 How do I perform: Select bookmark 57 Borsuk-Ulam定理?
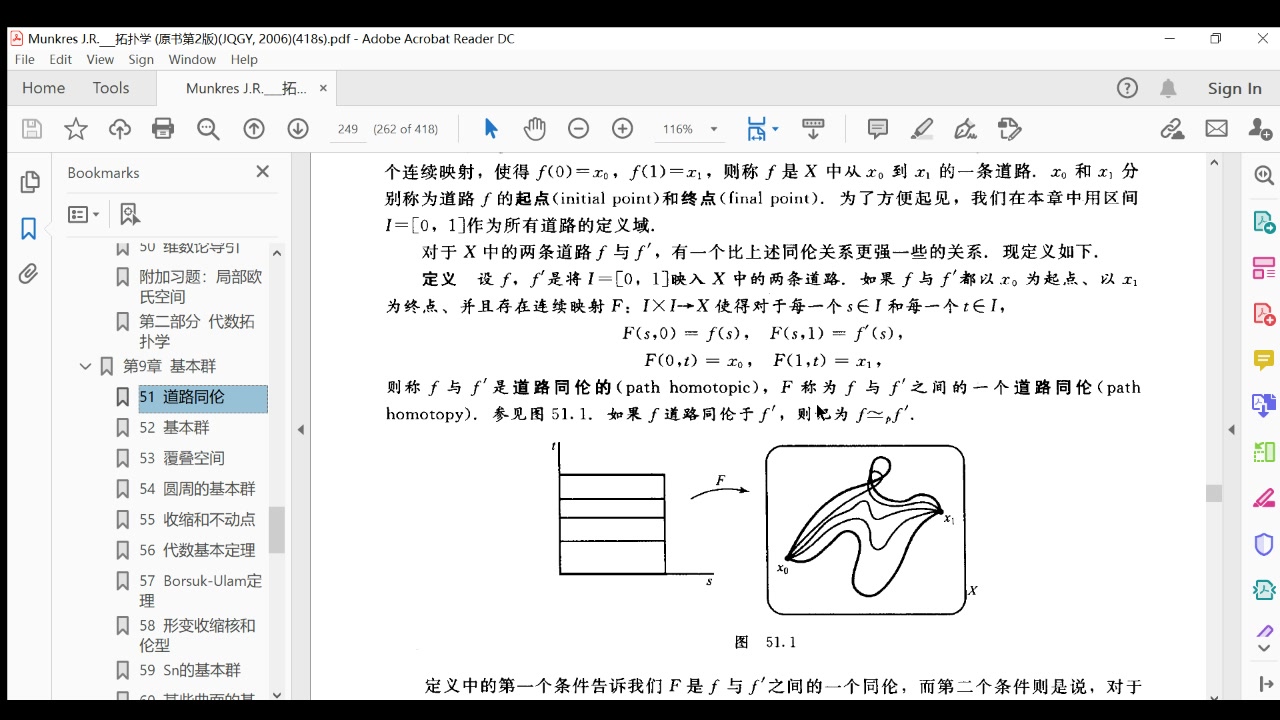[x=201, y=590]
